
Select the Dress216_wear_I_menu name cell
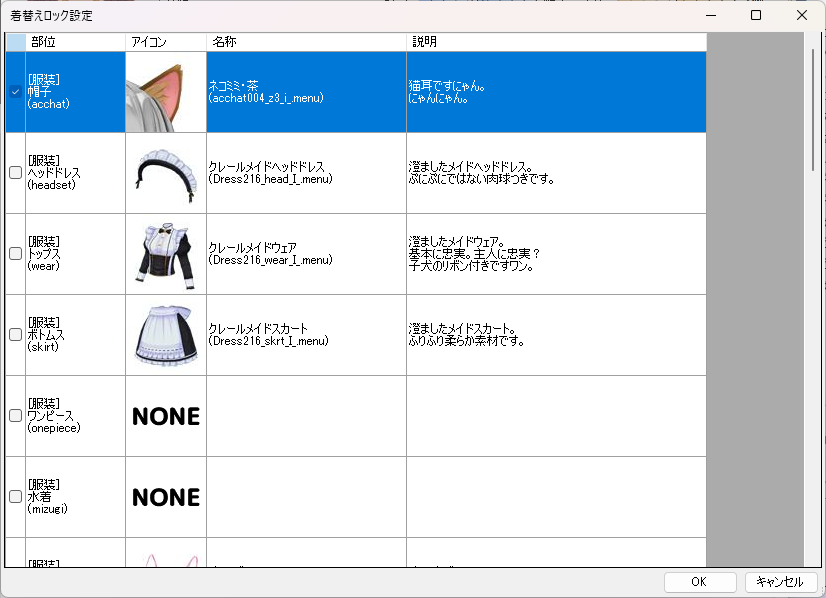click(x=306, y=254)
